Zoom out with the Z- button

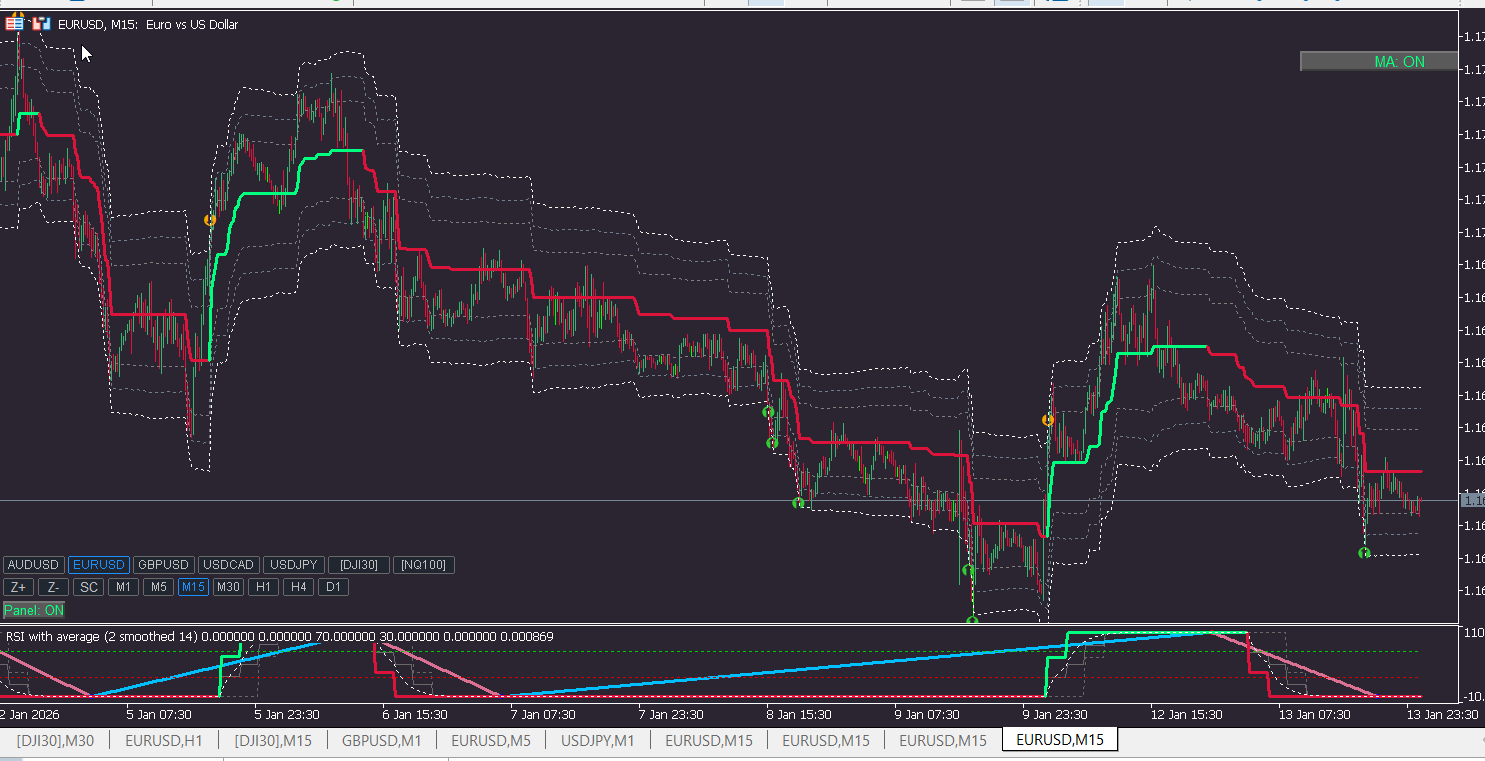54,587
